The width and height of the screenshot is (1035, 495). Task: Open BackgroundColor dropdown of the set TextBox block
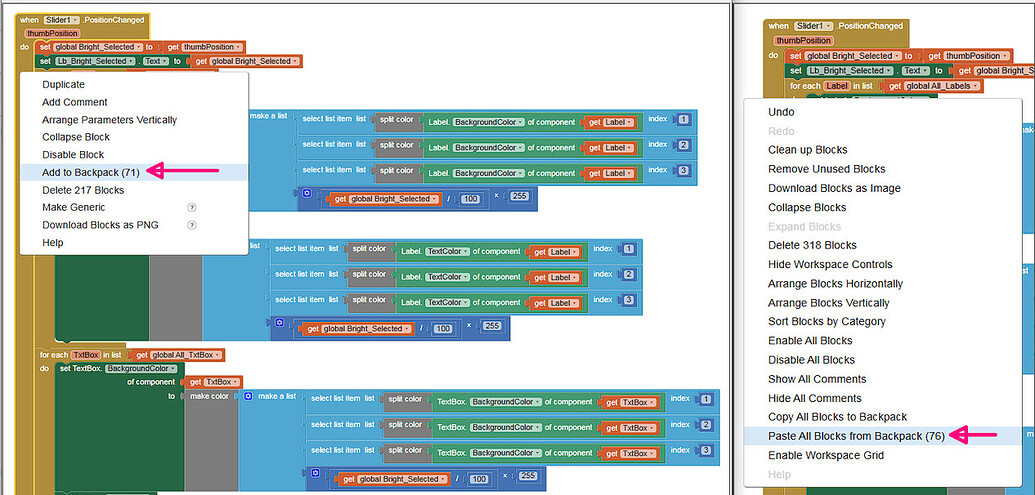pyautogui.click(x=141, y=368)
